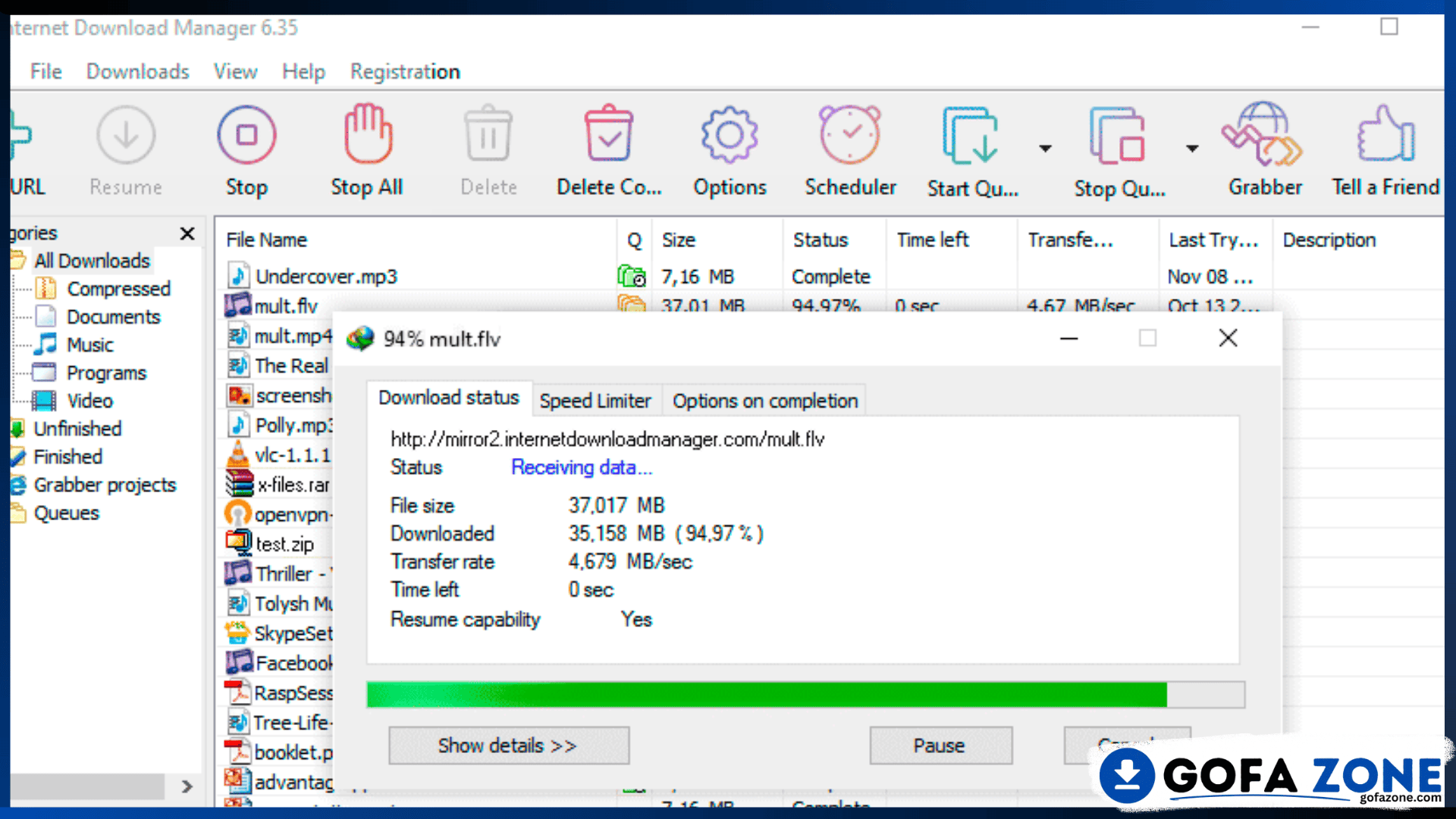
Task: Switch to Options on completion tab
Action: pyautogui.click(x=764, y=400)
